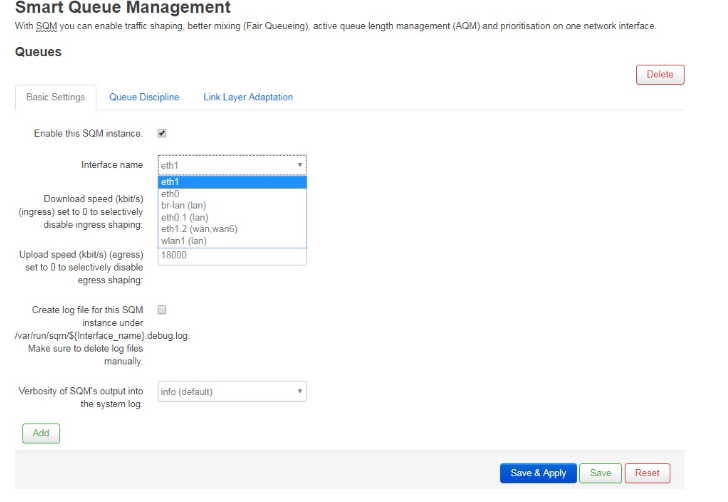Select eth1 option in the interface list

pyautogui.click(x=232, y=182)
